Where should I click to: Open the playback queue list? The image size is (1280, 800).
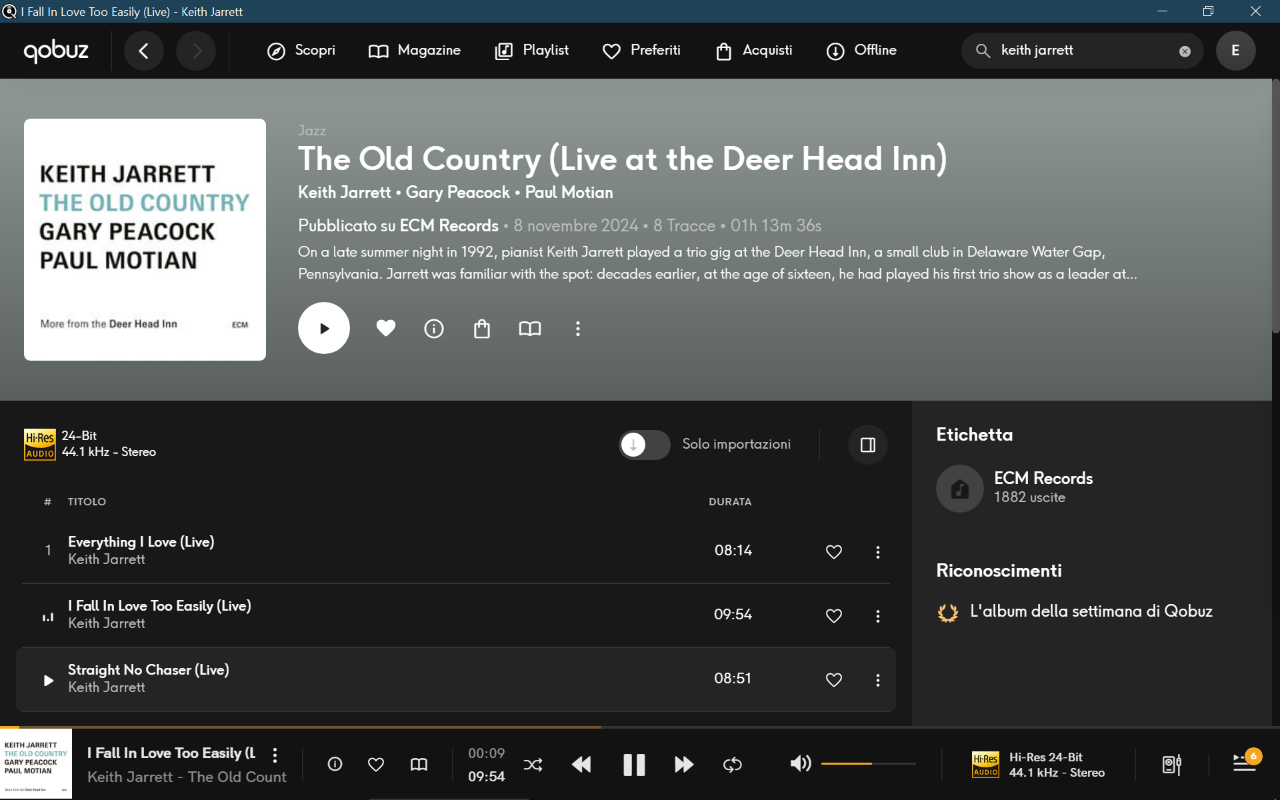1245,763
